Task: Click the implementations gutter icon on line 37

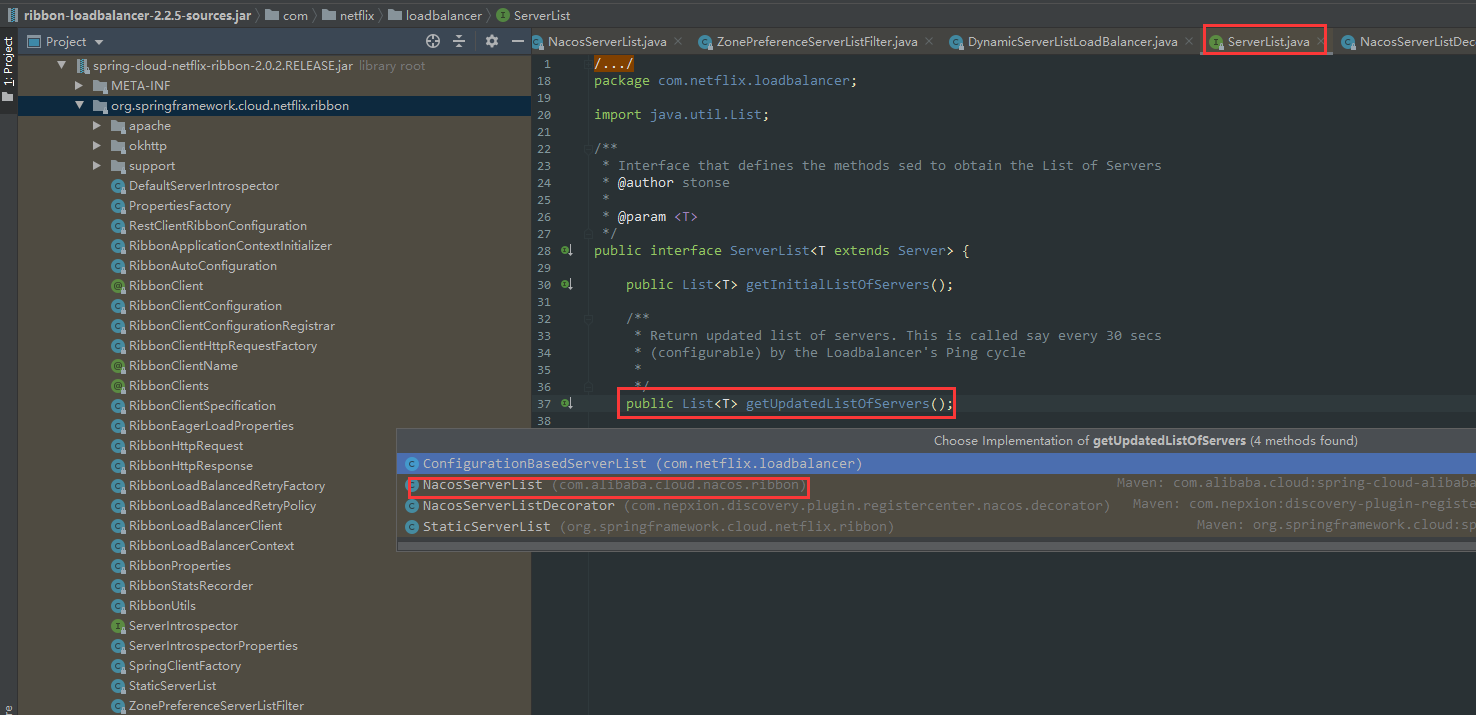Action: (x=566, y=403)
